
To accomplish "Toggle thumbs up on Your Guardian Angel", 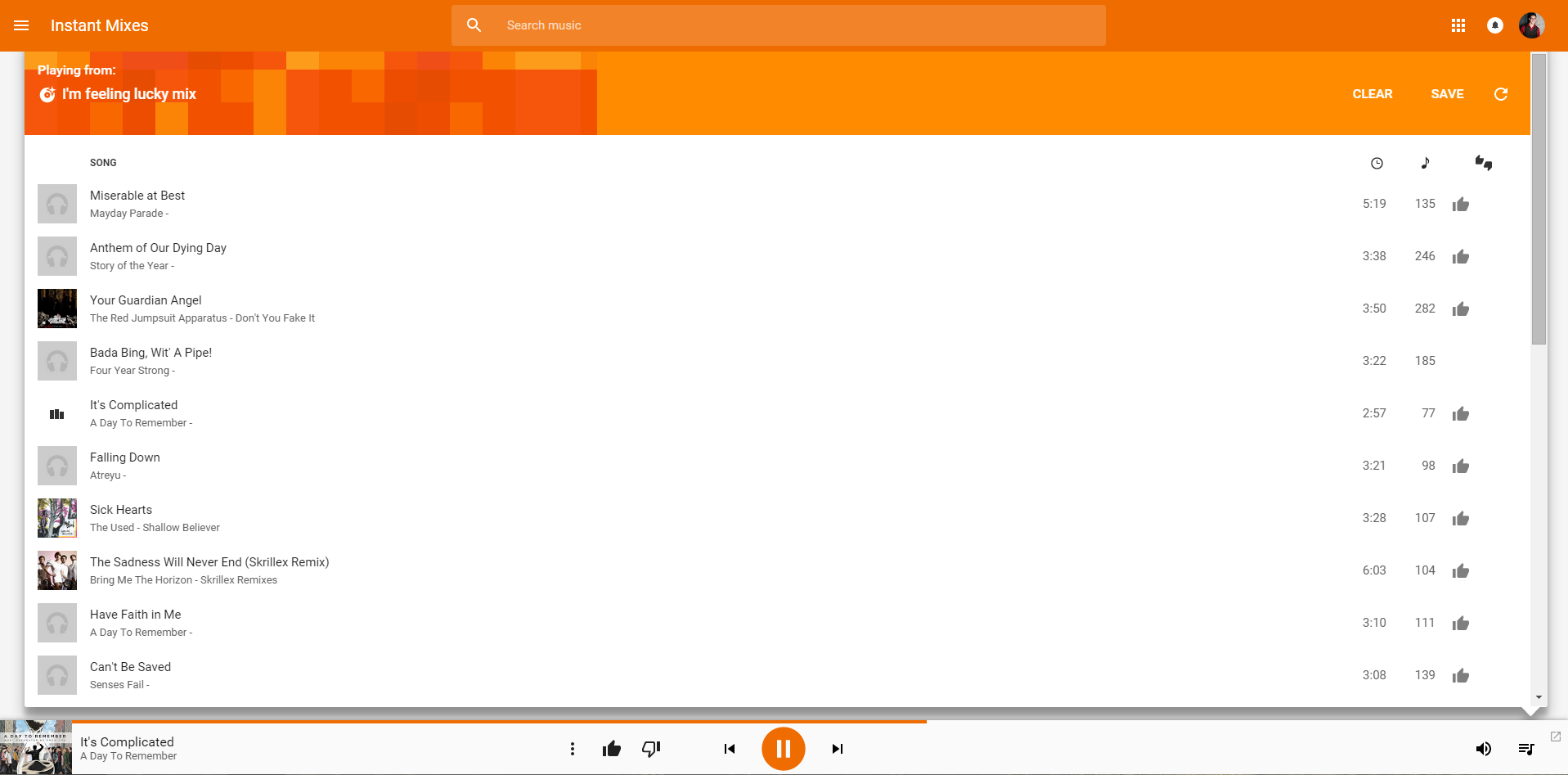I will click(1461, 309).
